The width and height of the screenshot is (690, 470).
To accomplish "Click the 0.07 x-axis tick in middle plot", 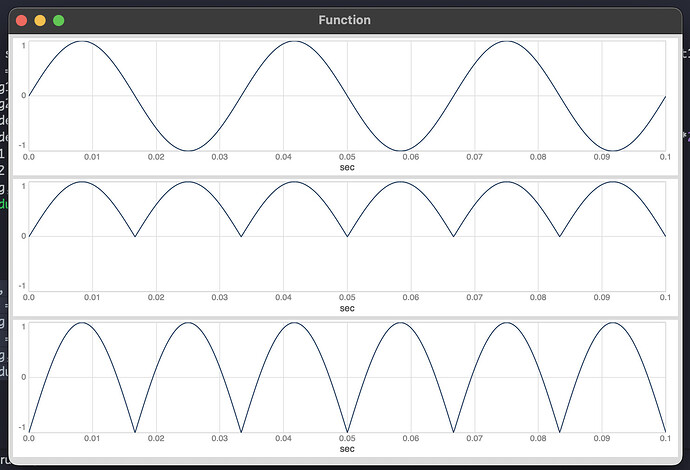I will (474, 297).
